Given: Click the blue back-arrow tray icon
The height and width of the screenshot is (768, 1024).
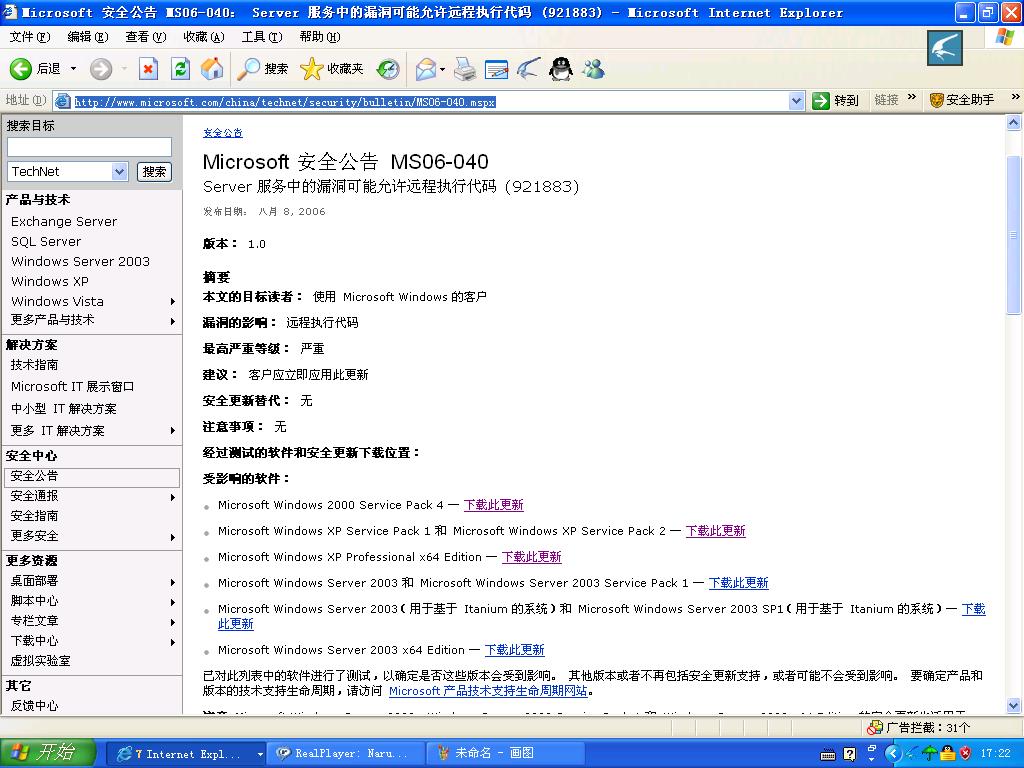Looking at the screenshot, I should [x=892, y=754].
